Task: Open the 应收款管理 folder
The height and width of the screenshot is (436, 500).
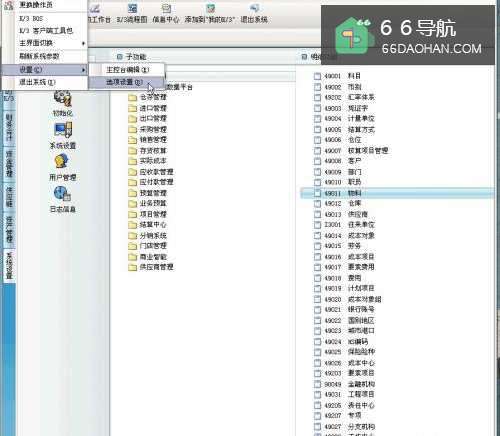Action: coord(151,171)
